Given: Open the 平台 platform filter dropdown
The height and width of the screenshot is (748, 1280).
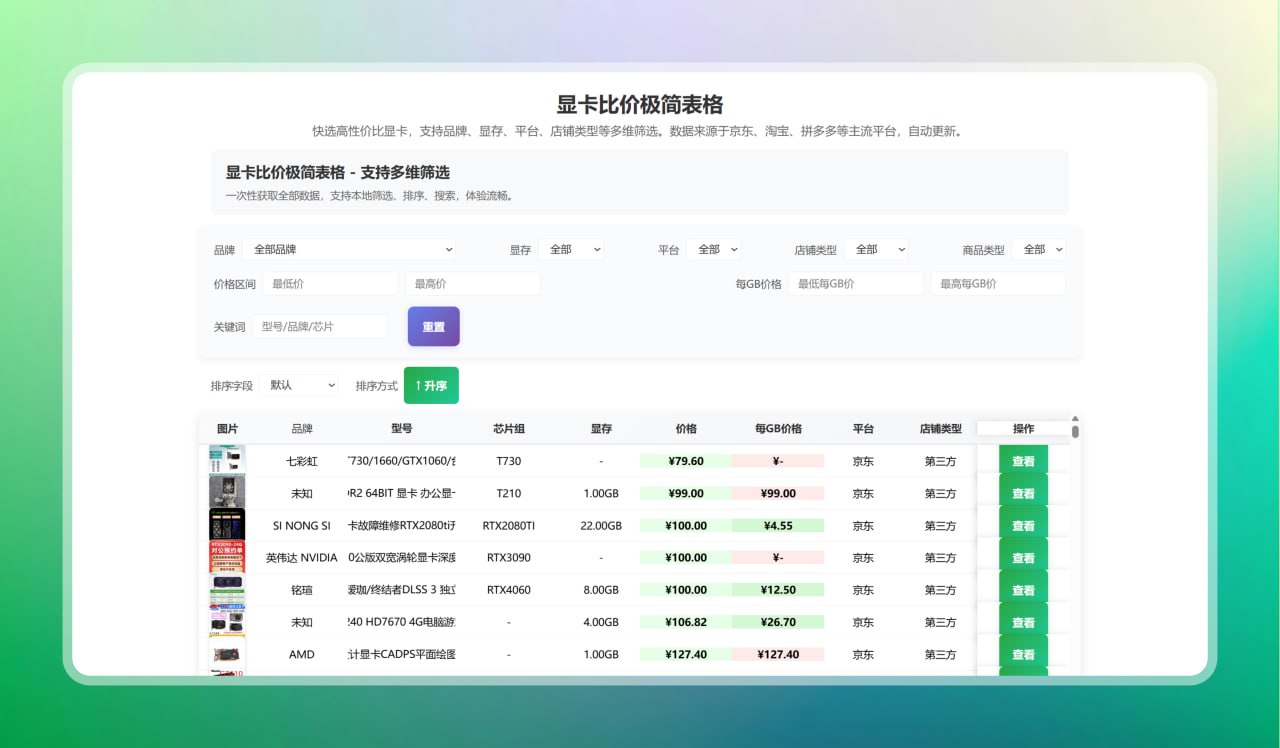Looking at the screenshot, I should (x=714, y=249).
